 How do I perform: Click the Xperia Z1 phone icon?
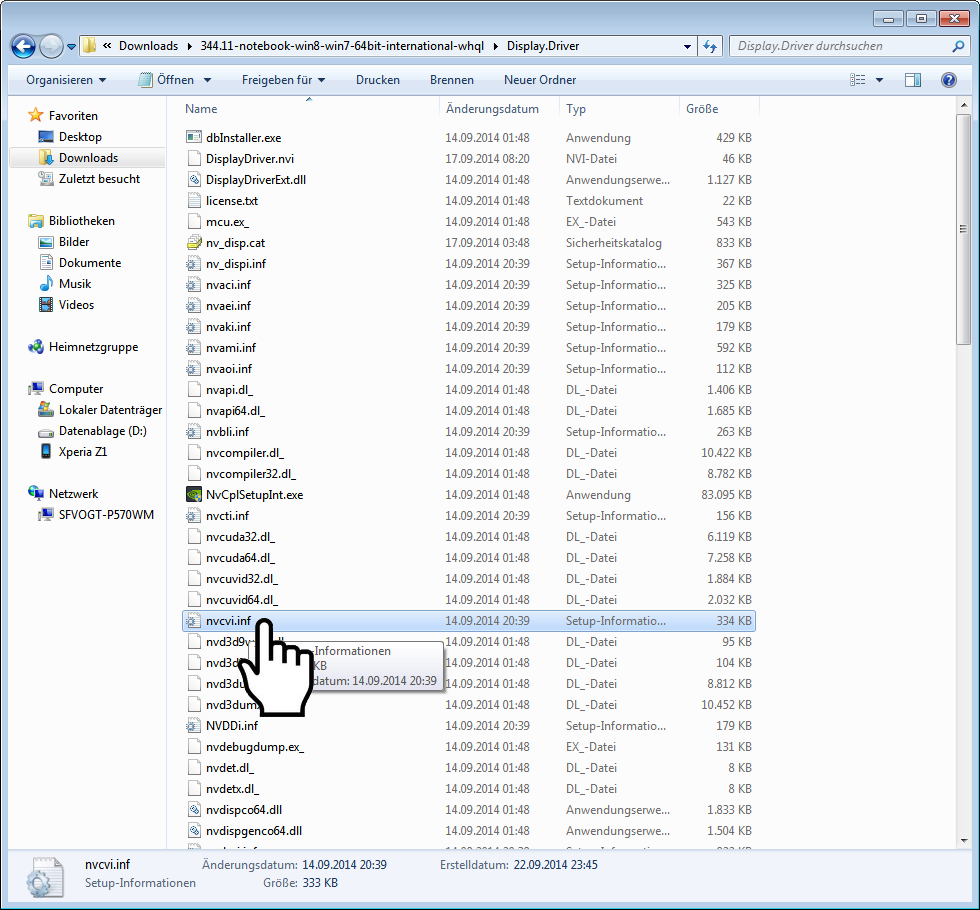pos(46,451)
